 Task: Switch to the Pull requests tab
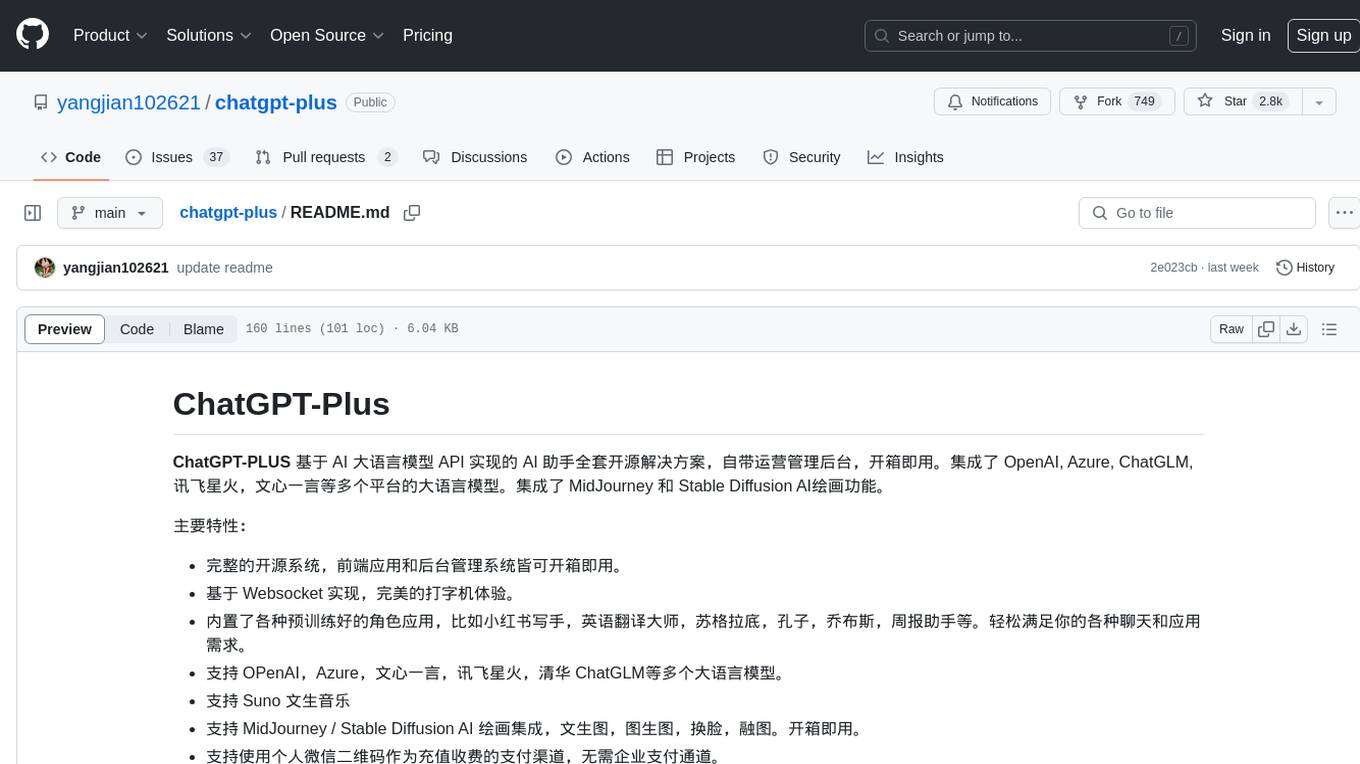[326, 157]
